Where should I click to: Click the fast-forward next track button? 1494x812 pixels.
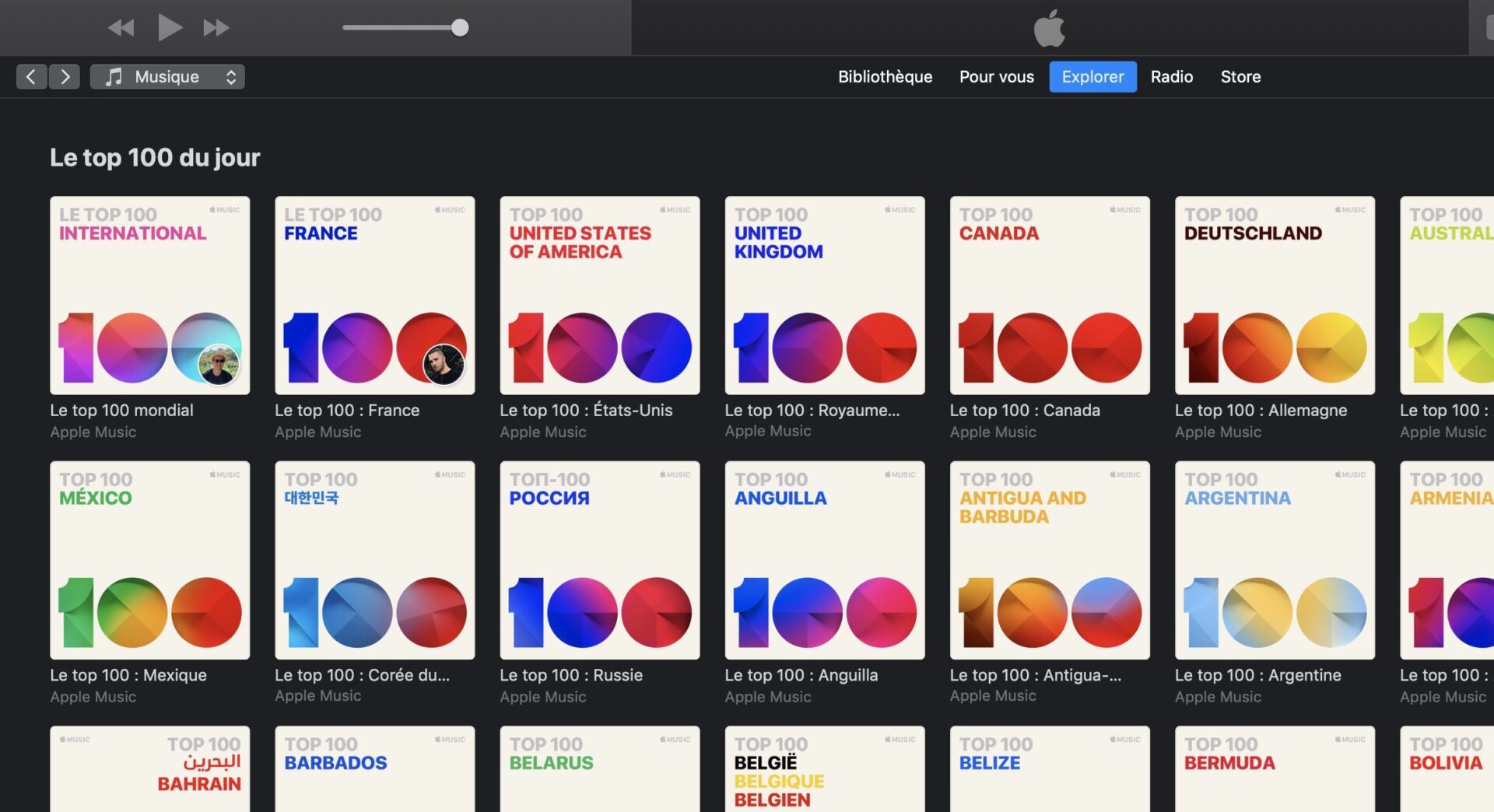point(216,28)
